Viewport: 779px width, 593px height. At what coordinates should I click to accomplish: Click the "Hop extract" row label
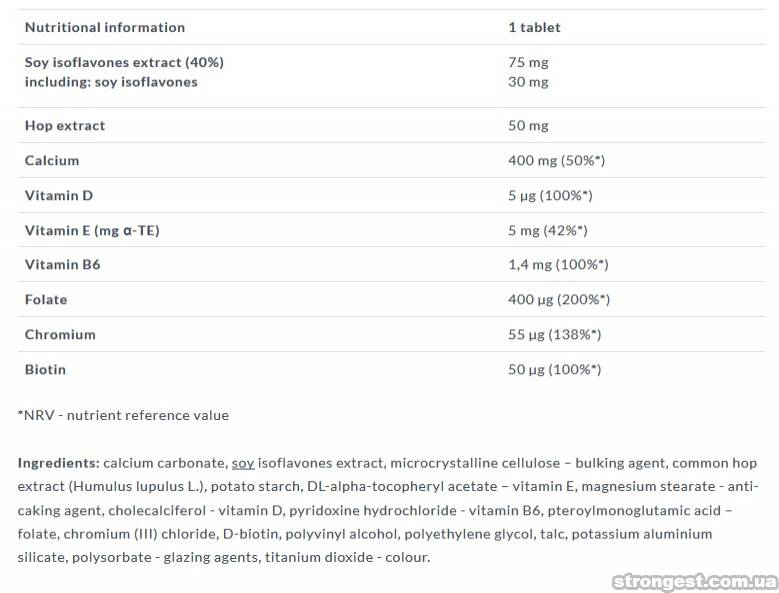point(65,126)
